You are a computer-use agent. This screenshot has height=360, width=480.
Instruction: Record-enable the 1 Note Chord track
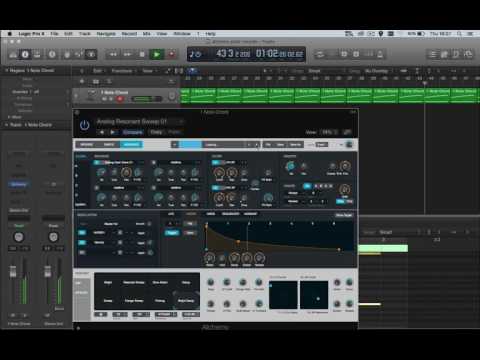pos(120,99)
